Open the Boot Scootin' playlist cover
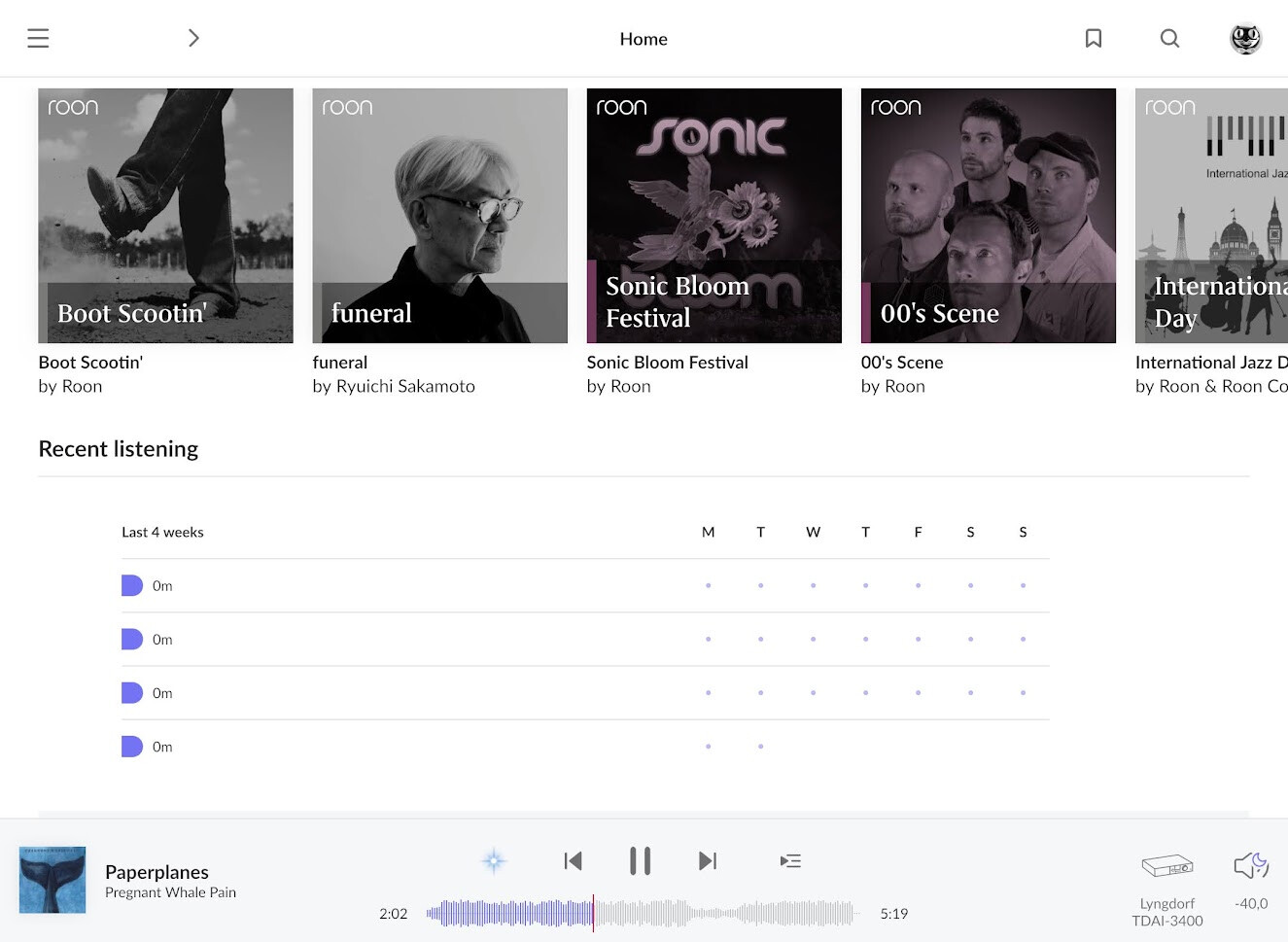 (x=165, y=216)
